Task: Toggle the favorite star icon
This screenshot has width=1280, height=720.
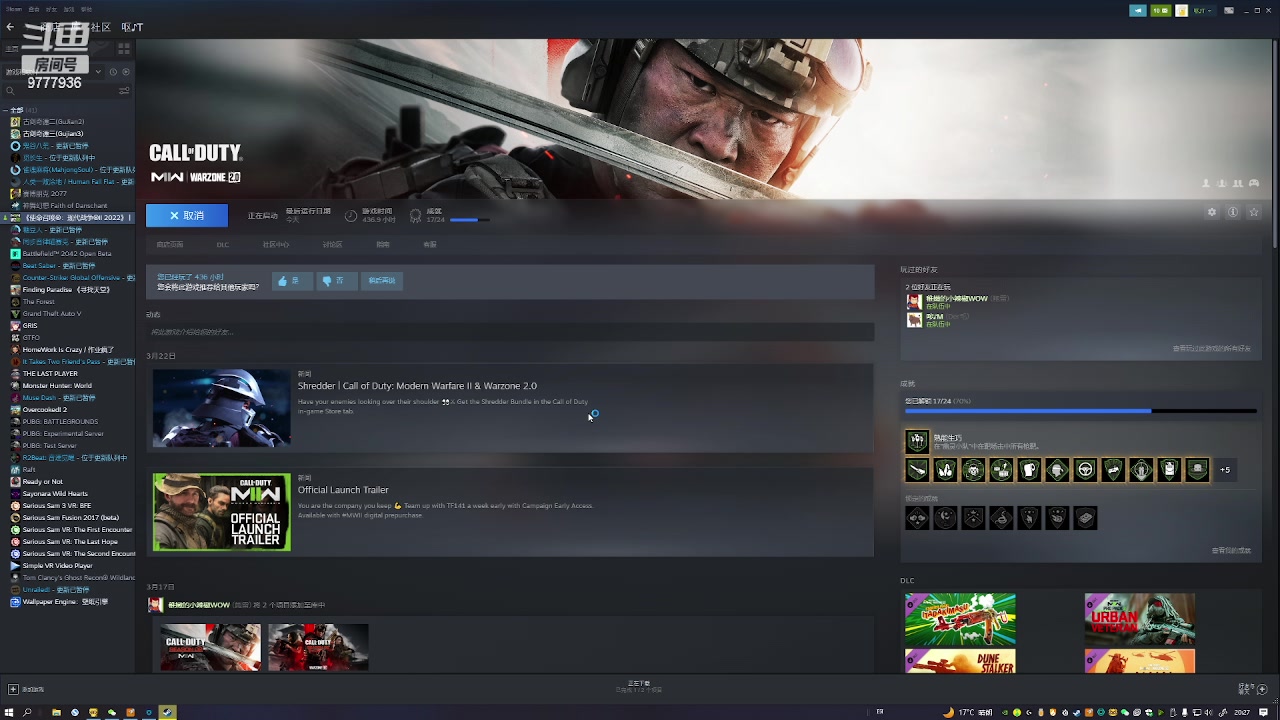Action: pyautogui.click(x=1254, y=212)
